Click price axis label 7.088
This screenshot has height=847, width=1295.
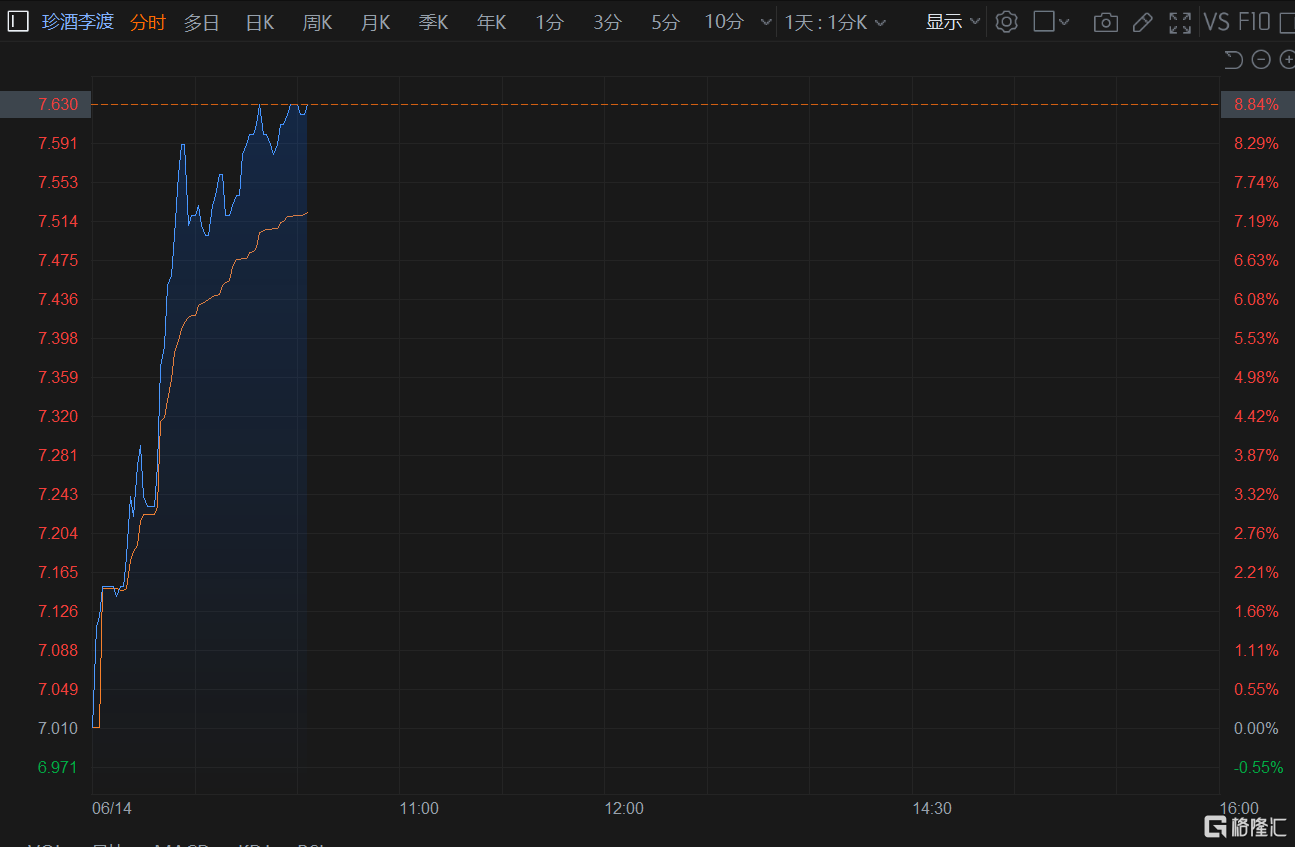coord(58,650)
